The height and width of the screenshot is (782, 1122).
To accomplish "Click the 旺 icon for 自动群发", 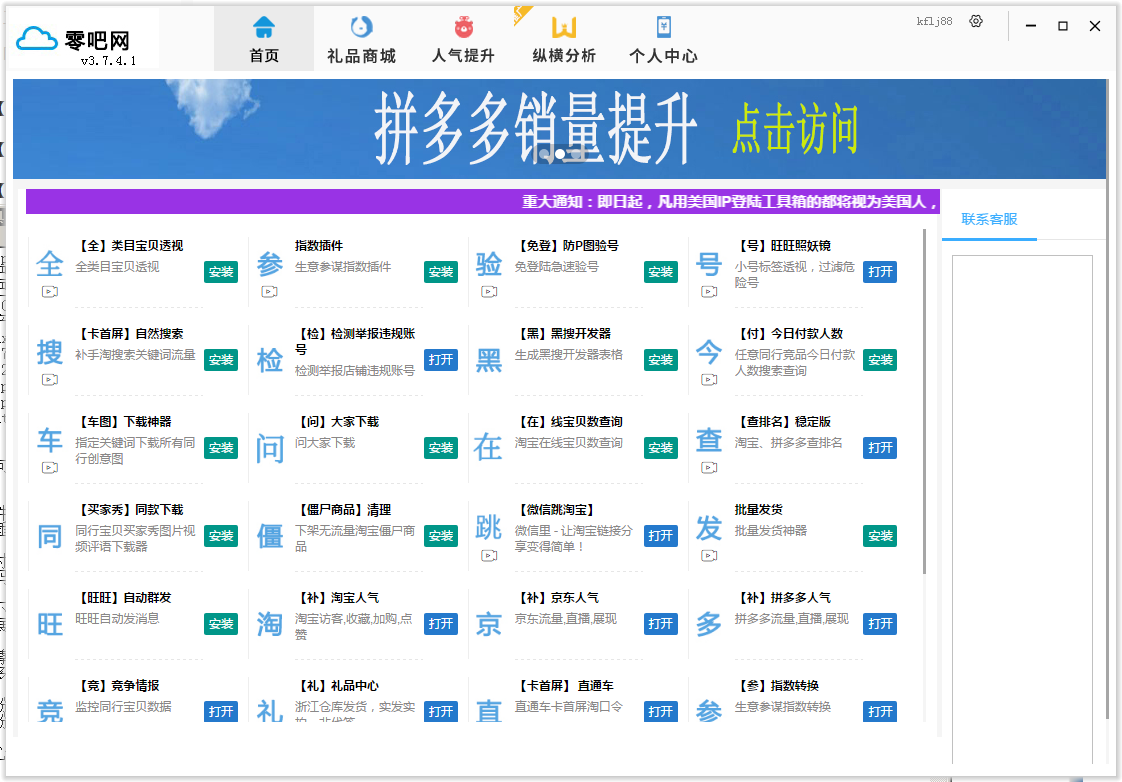I will pos(49,624).
